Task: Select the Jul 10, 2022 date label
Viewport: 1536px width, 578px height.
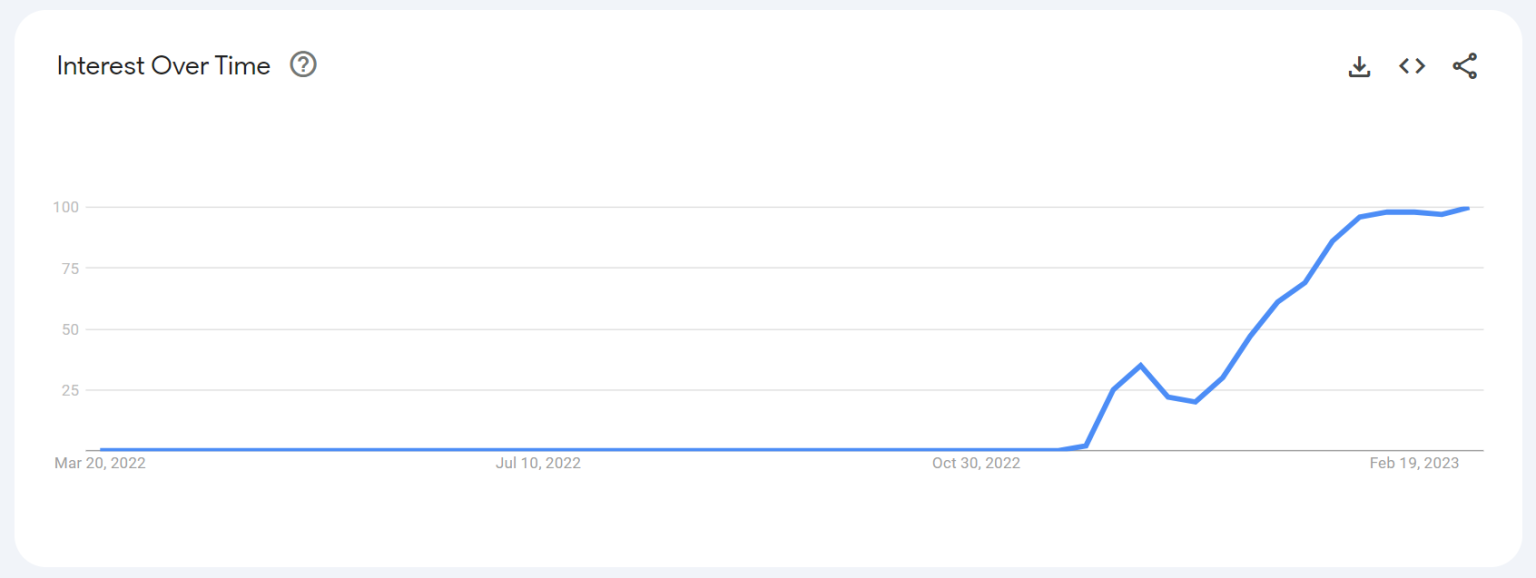Action: 538,463
